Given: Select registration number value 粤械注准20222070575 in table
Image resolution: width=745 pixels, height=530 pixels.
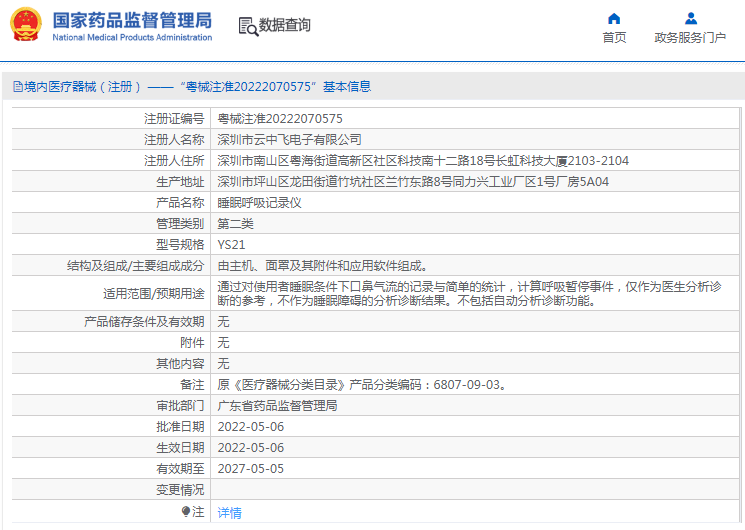Looking at the screenshot, I should pyautogui.click(x=280, y=119).
